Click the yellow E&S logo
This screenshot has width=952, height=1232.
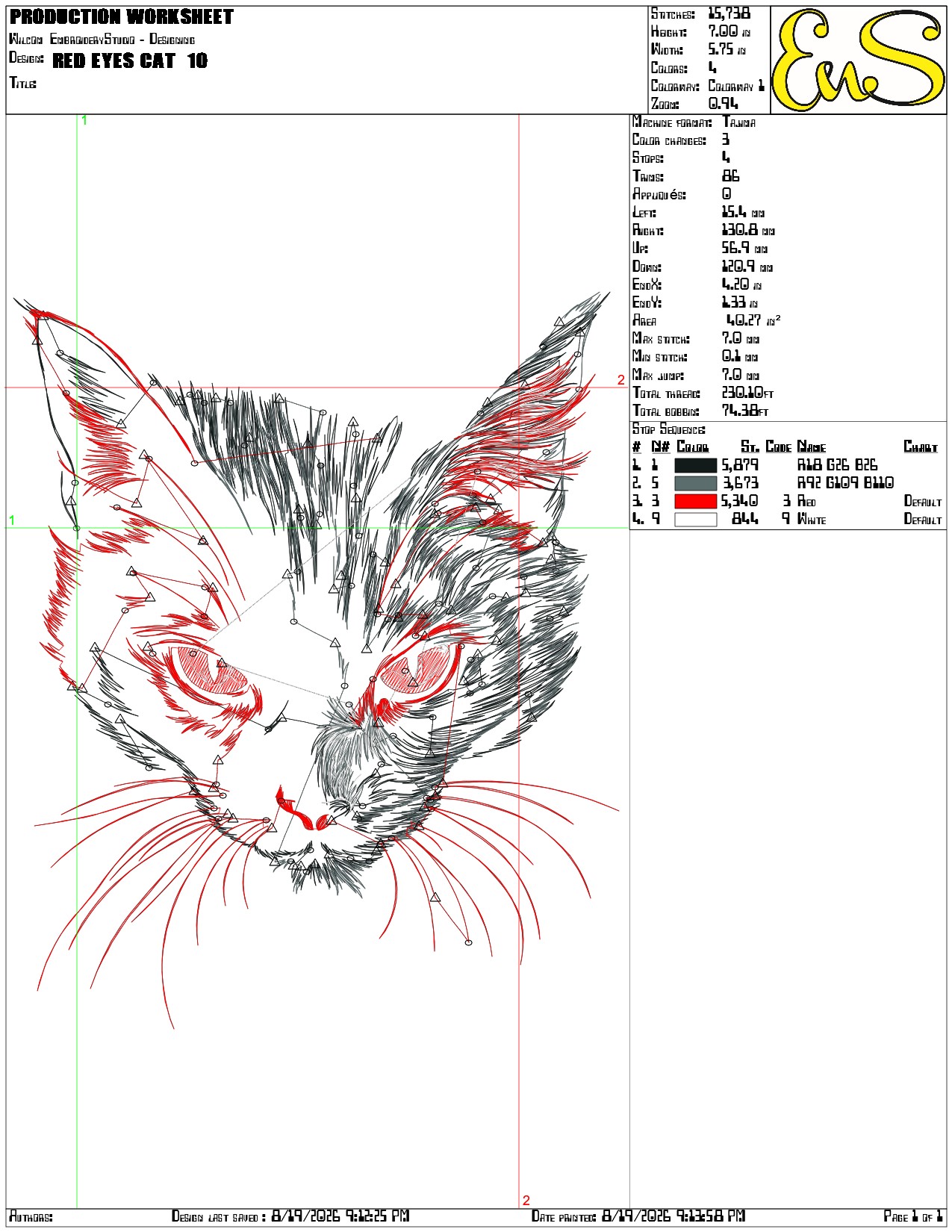[x=858, y=60]
